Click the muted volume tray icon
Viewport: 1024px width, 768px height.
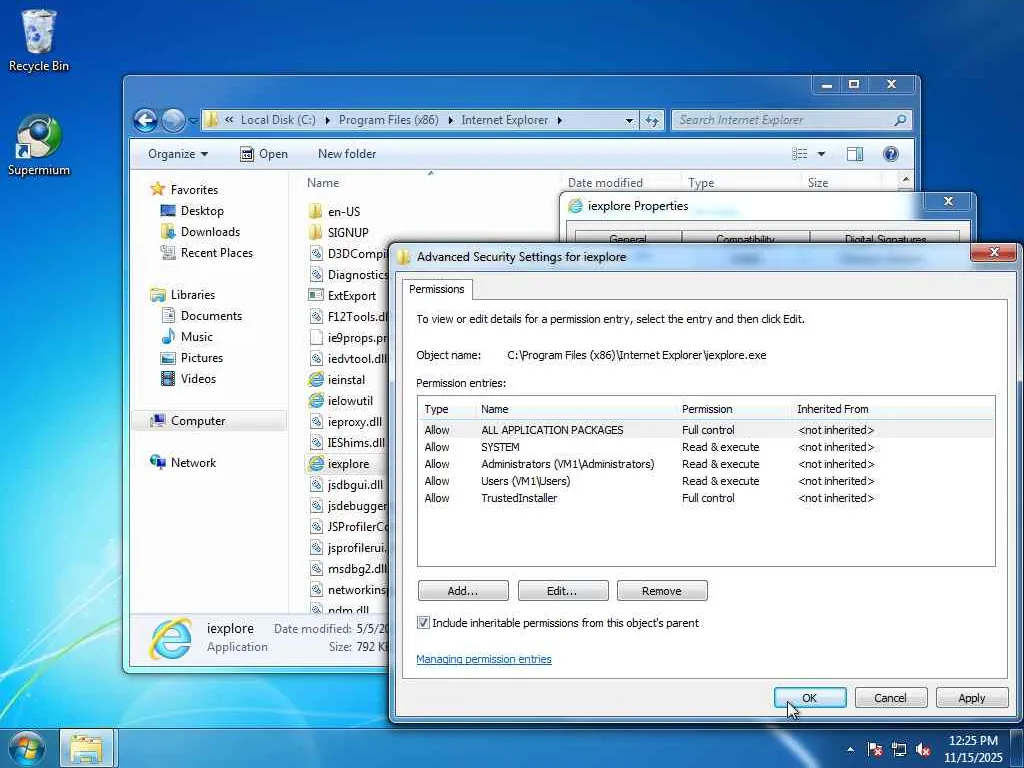923,750
